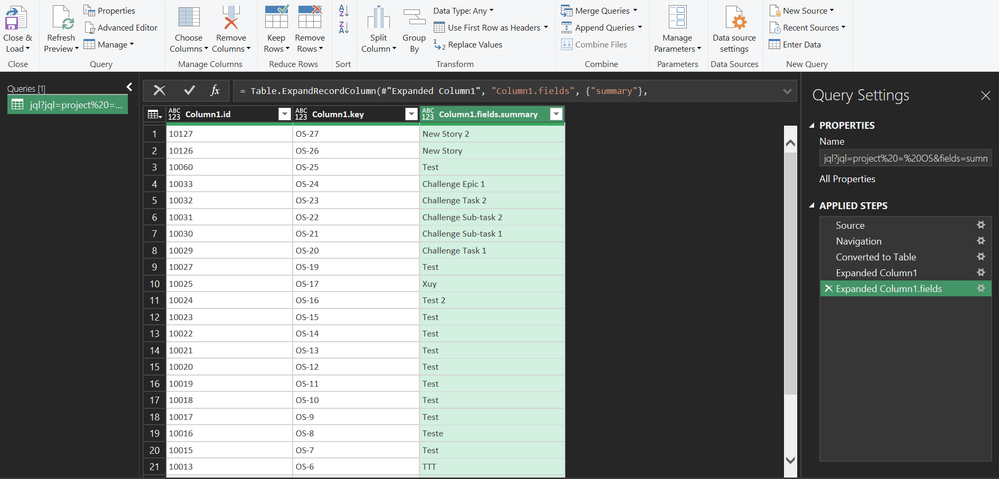Select the Converted to Table step
Image resolution: width=999 pixels, height=479 pixels.
click(x=875, y=257)
